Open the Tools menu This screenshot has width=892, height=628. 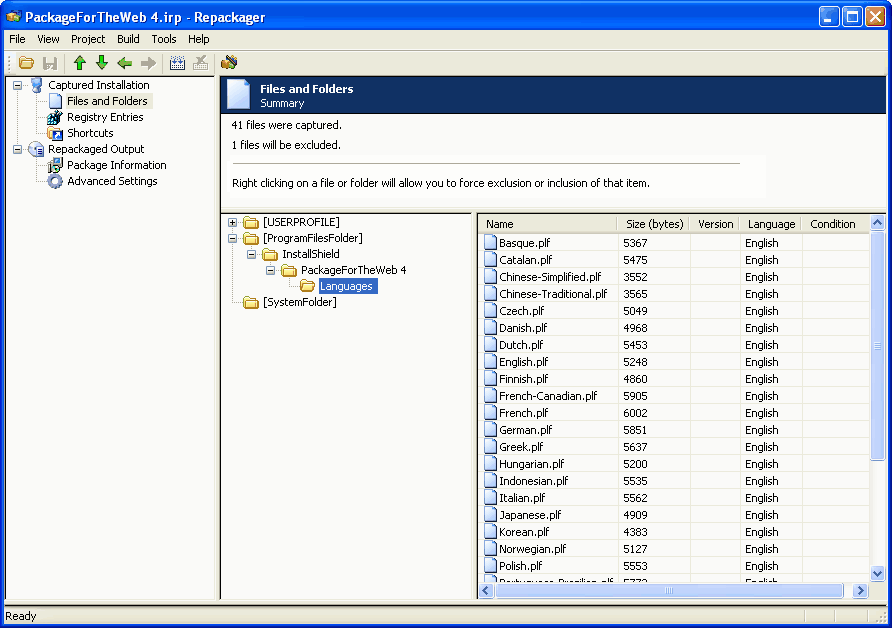pos(164,39)
